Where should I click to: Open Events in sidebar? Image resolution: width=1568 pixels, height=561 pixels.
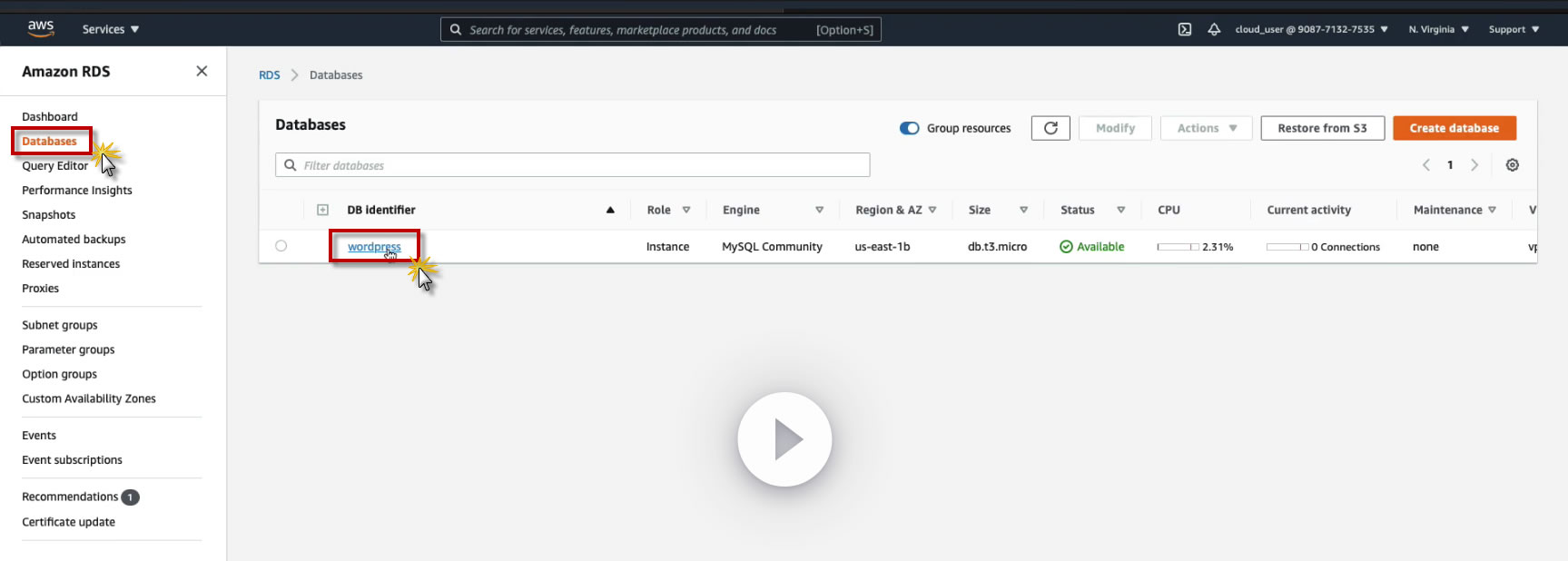39,436
